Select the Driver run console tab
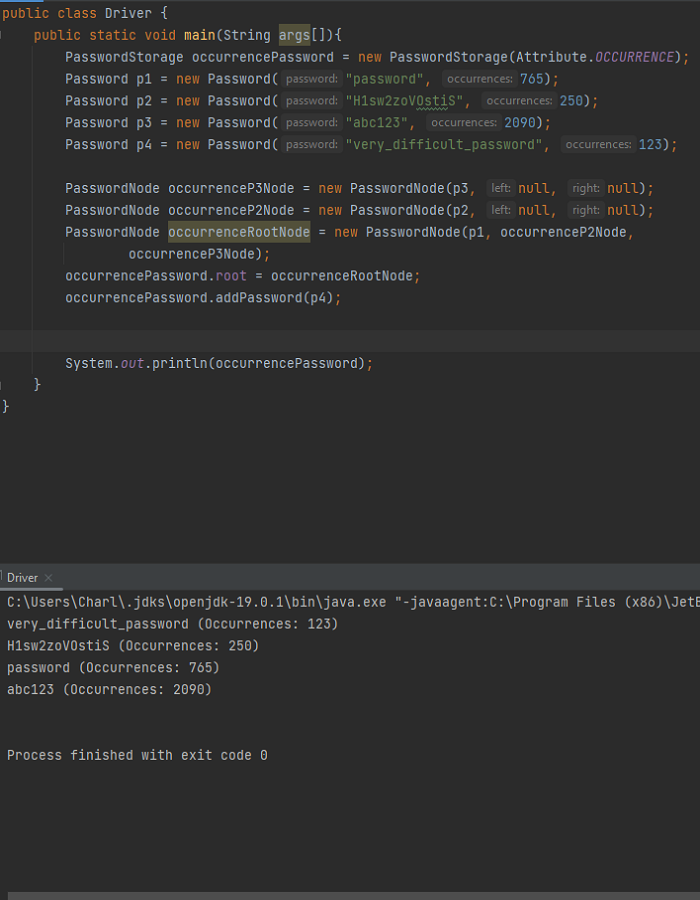Viewport: 700px width, 900px height. click(x=22, y=578)
